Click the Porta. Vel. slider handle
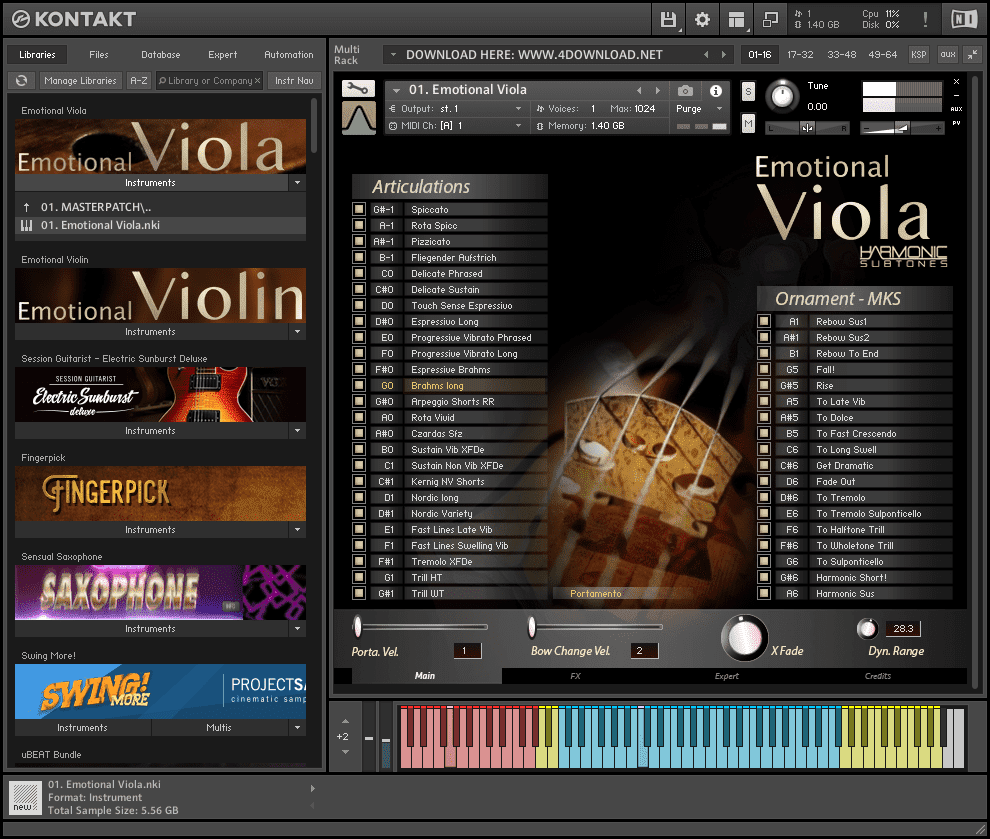The width and height of the screenshot is (990, 839). coord(357,626)
